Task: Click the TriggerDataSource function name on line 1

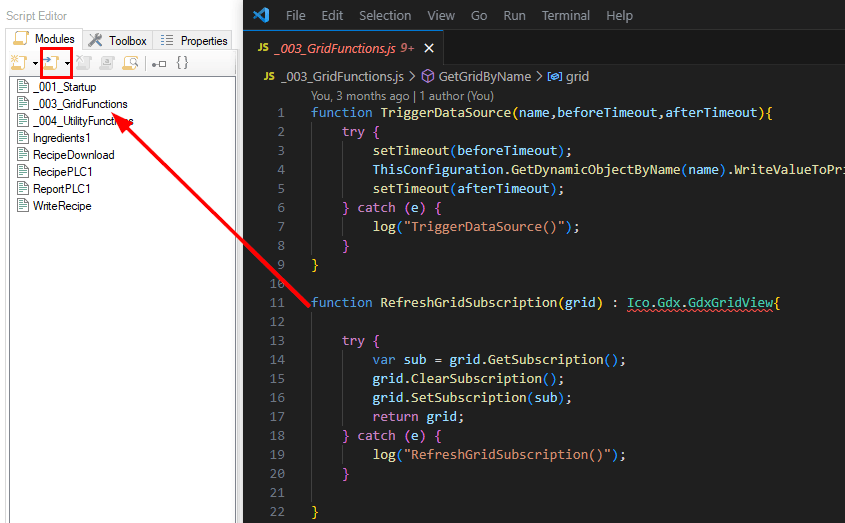Action: coord(446,113)
